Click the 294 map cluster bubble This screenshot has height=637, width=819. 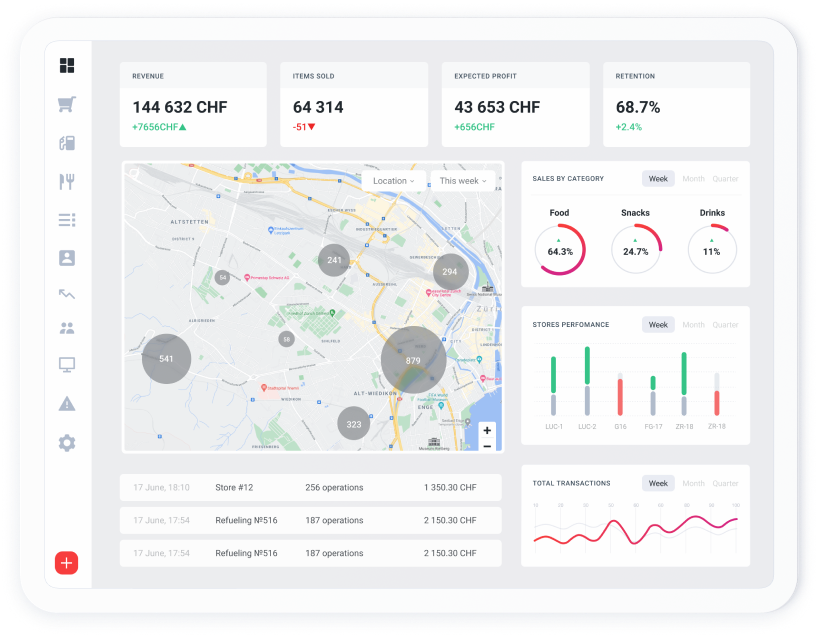tap(450, 272)
